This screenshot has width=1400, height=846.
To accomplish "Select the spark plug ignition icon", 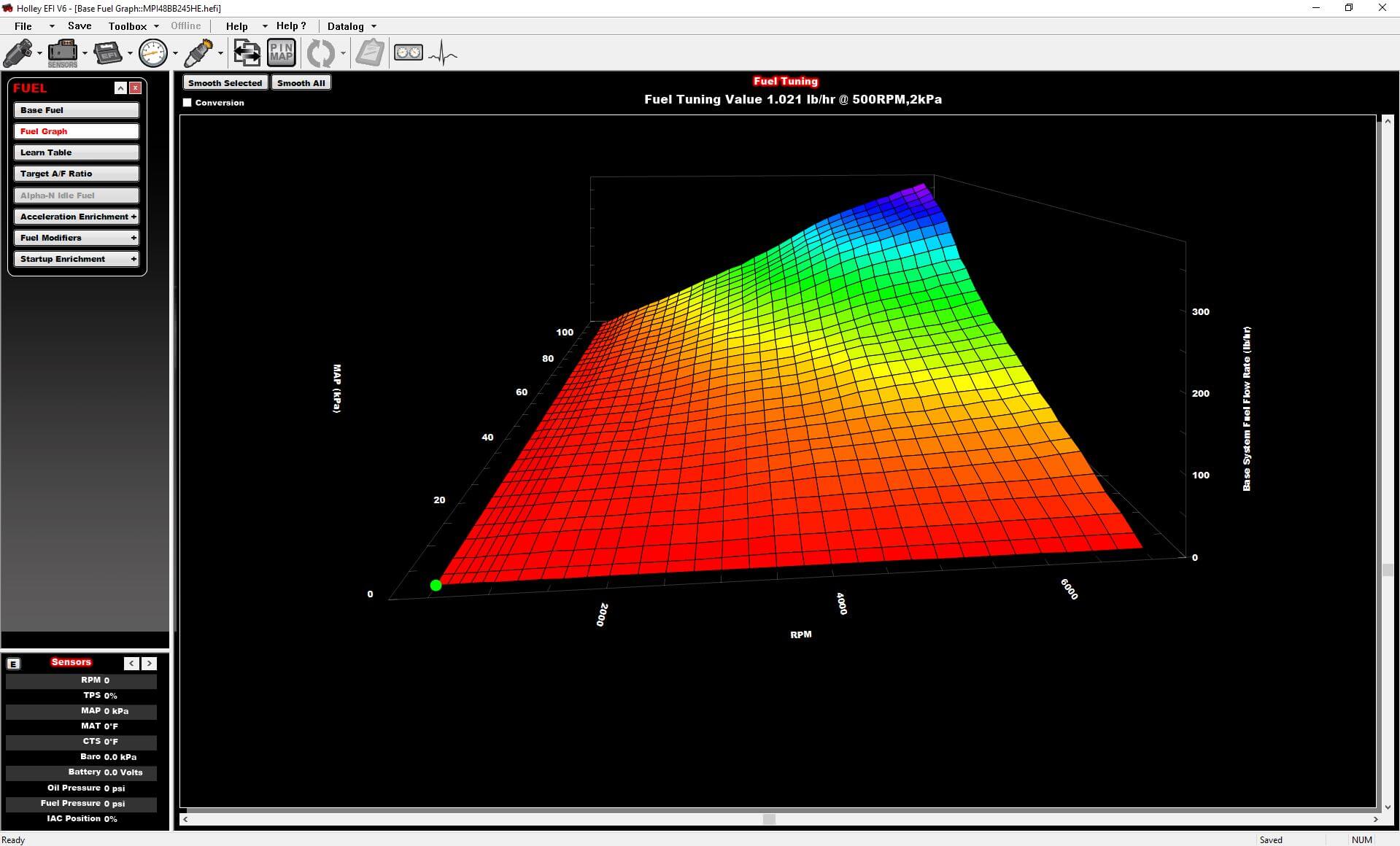I will point(198,53).
